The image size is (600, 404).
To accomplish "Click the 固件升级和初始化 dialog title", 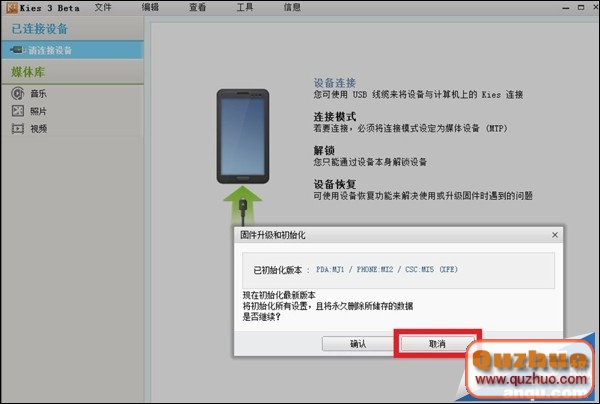I will [272, 235].
